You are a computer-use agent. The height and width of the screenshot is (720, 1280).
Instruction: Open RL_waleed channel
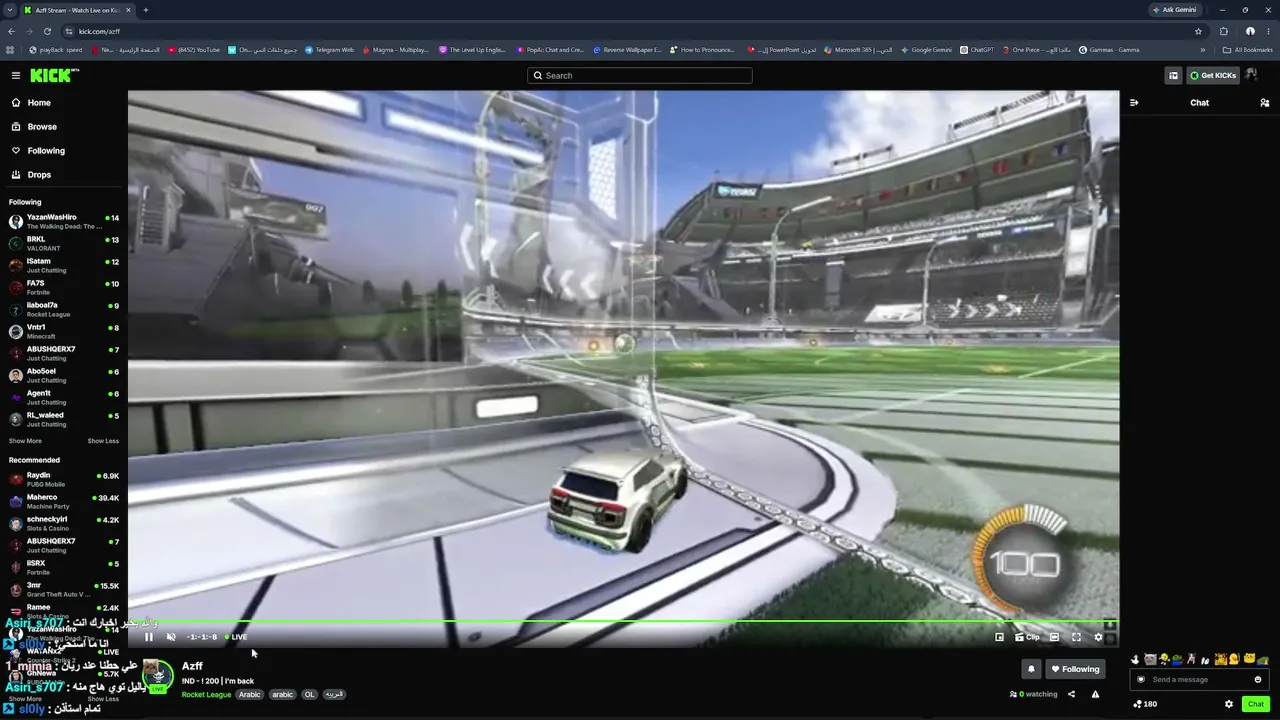pos(64,420)
